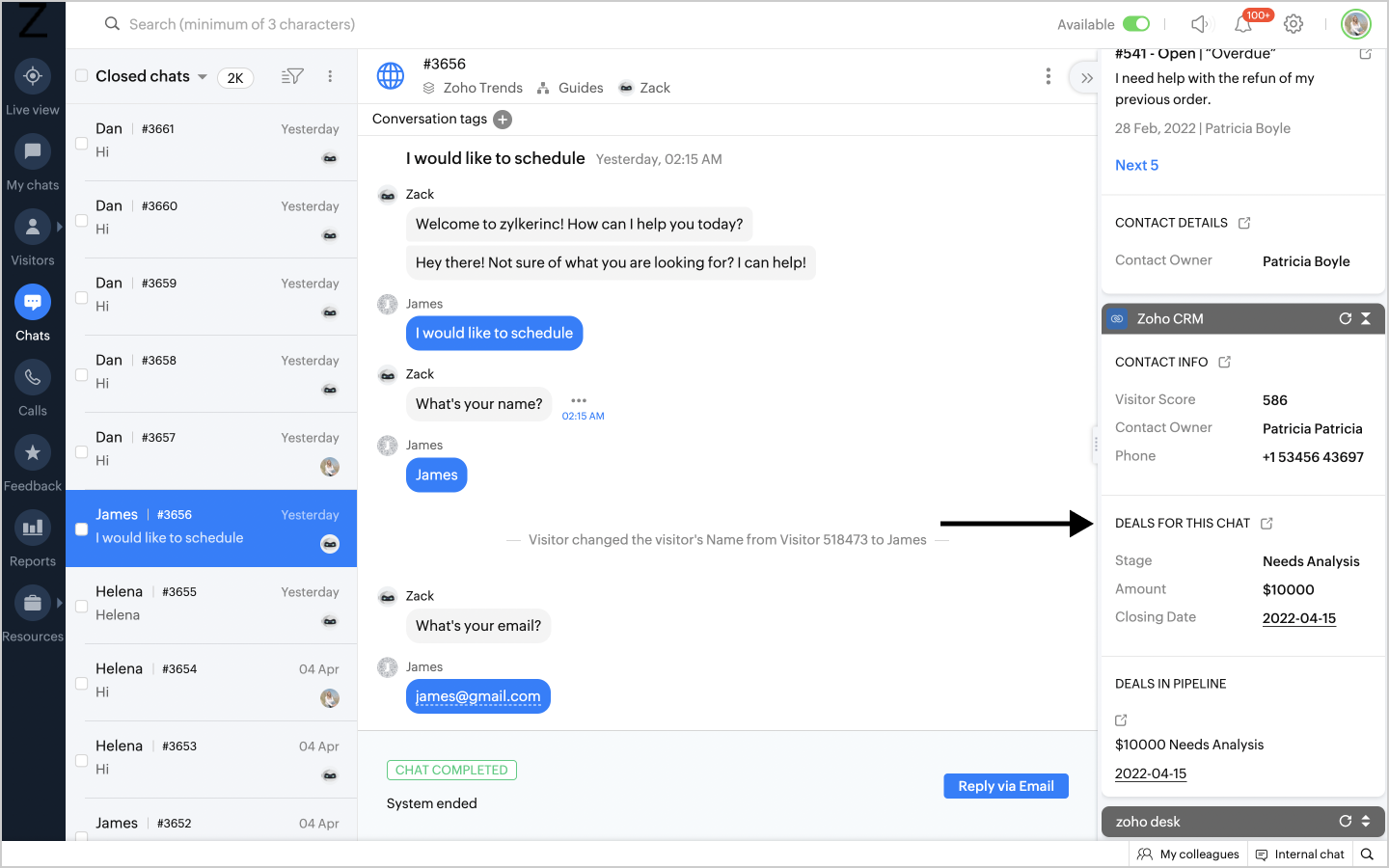
Task: Click the $10000 Needs Analysis pipeline deal
Action: 1189,745
